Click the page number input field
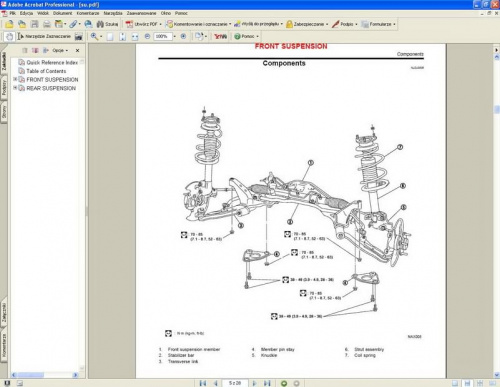The height and width of the screenshot is (387, 500). point(235,383)
